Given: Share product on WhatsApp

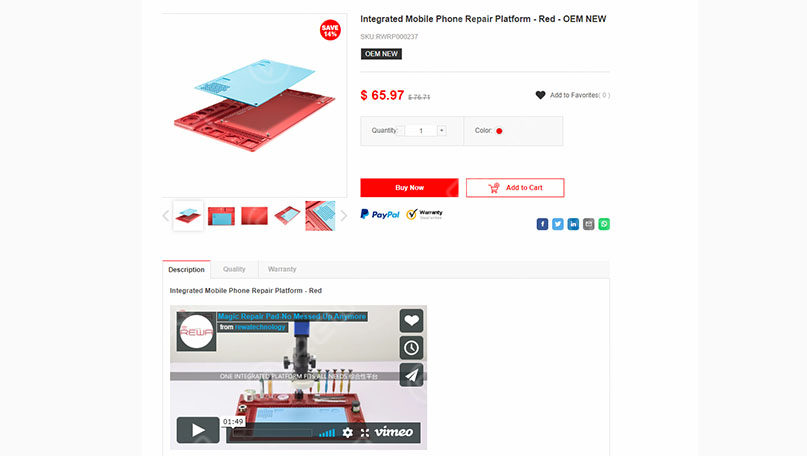Looking at the screenshot, I should pos(604,224).
